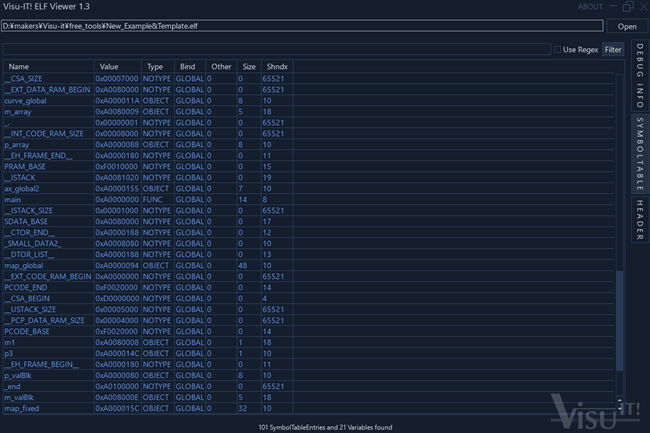Viewport: 650px width, 433px height.
Task: Click value 0xD0000000 of __CSA_BEGIN
Action: pyautogui.click(x=117, y=298)
